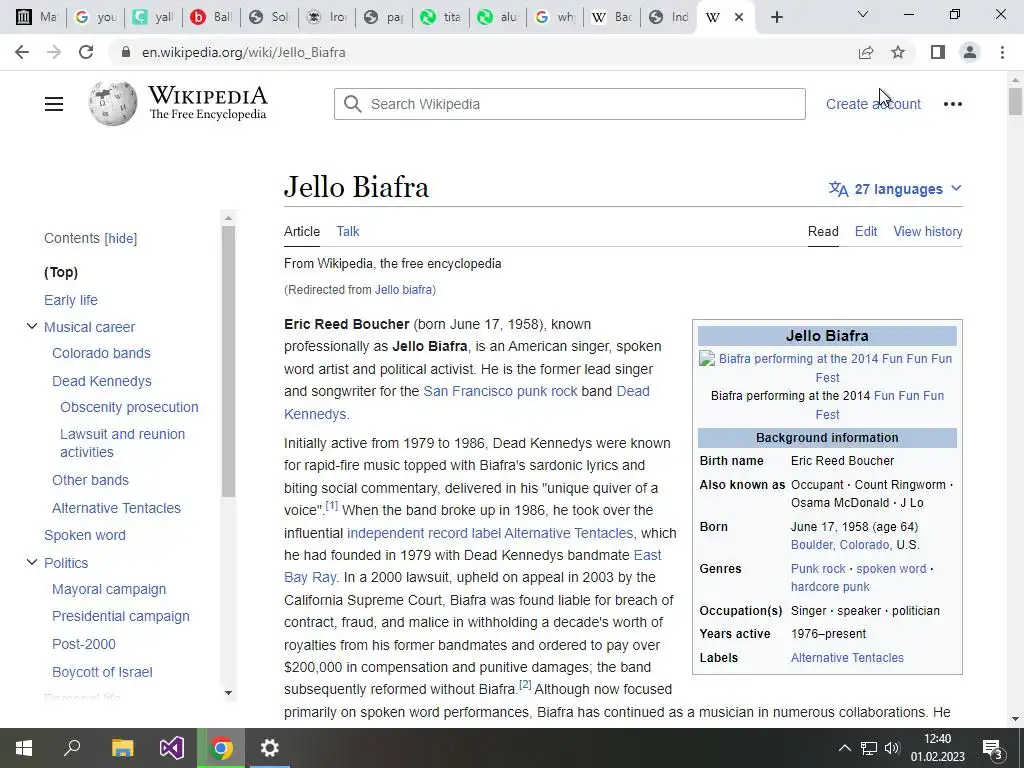Collapse the Musical career section in contents

point(31,327)
